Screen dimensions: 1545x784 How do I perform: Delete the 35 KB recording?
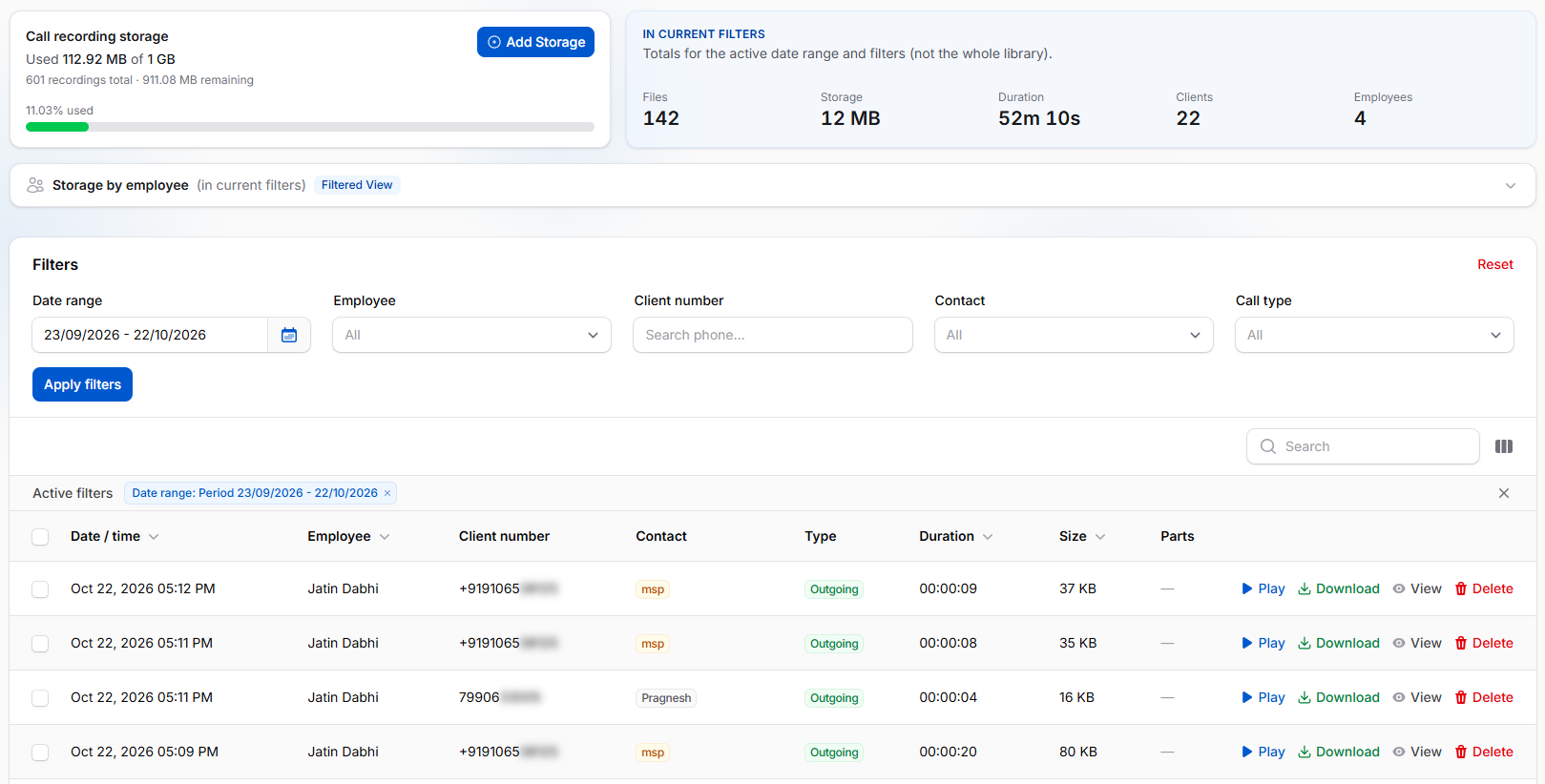[1484, 643]
